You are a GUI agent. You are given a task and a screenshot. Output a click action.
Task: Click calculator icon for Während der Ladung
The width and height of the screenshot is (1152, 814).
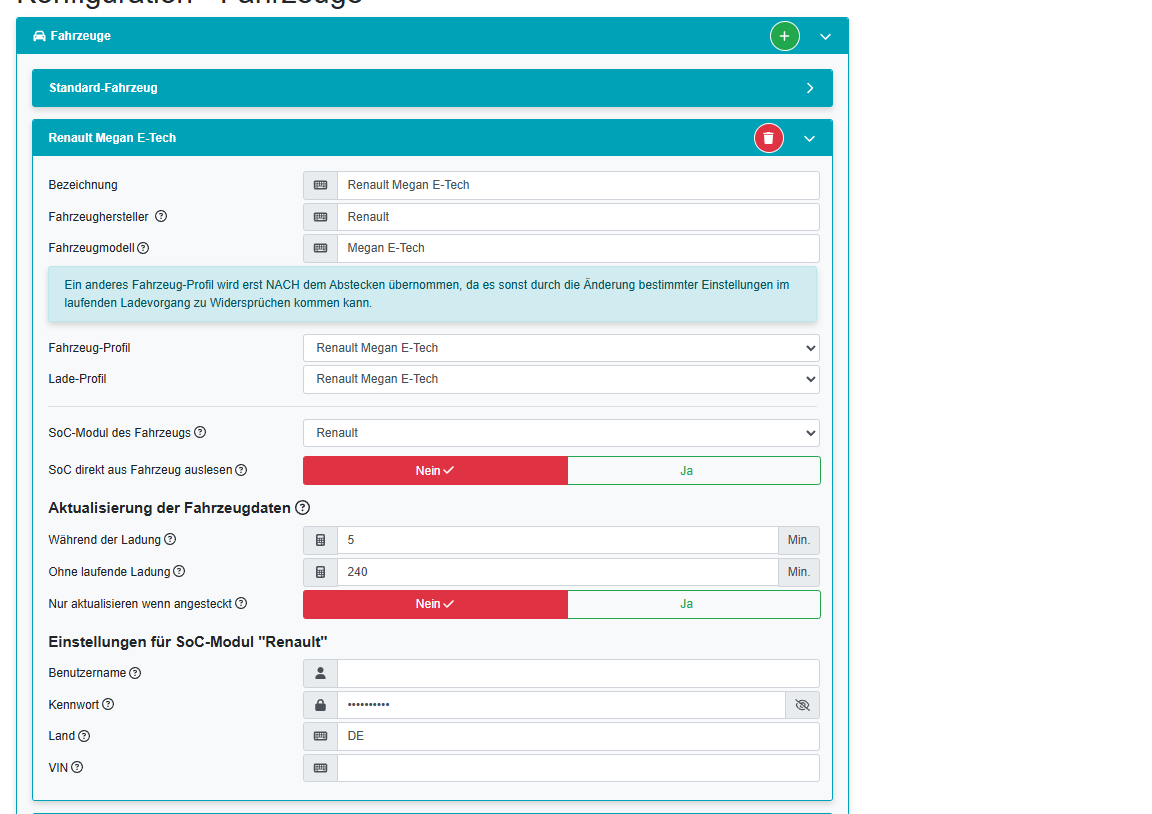[x=320, y=540]
